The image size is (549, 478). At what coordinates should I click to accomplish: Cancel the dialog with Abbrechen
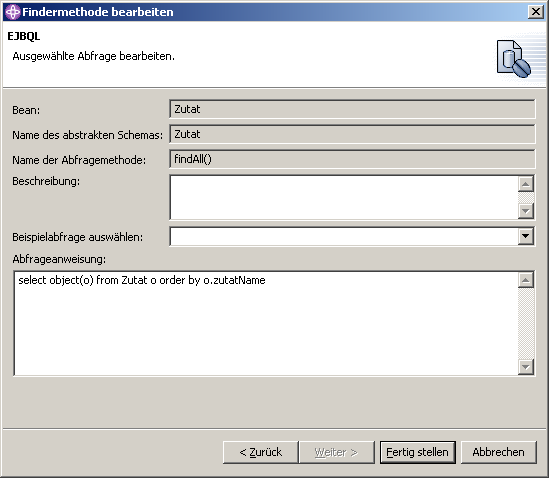coord(499,452)
